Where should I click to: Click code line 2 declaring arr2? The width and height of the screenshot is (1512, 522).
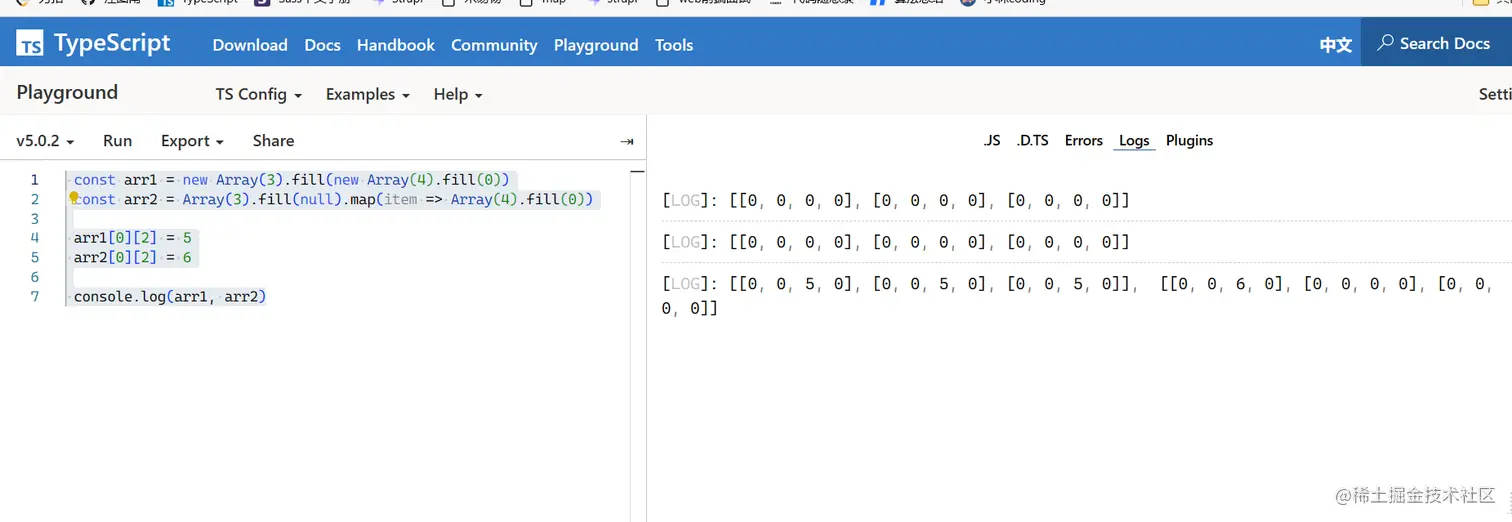pyautogui.click(x=334, y=199)
